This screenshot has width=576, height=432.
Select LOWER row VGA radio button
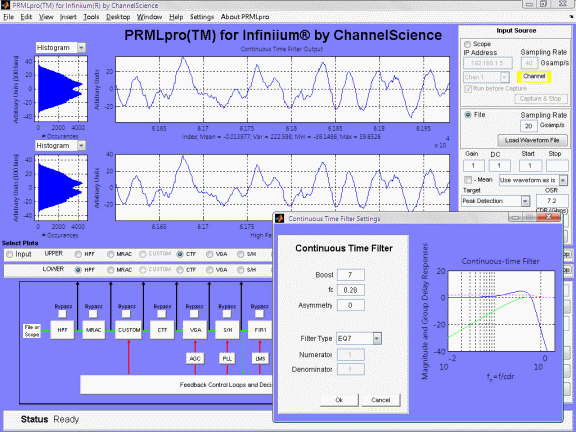209,270
